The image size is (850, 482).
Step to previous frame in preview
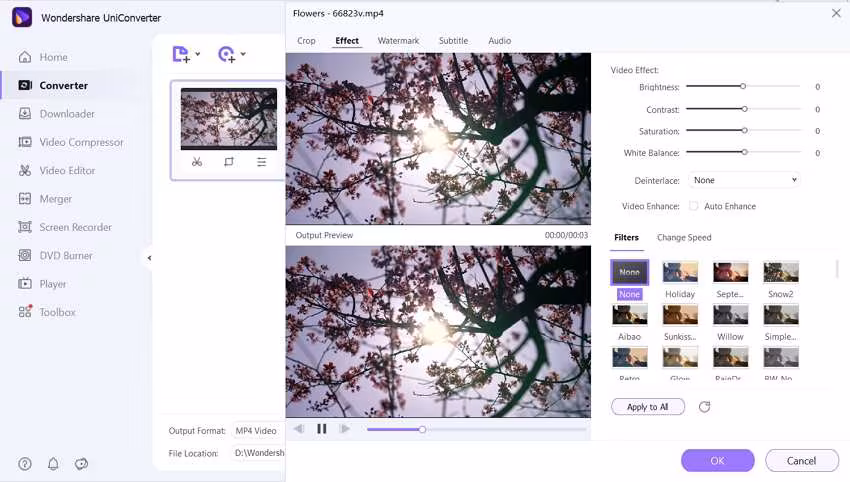299,429
